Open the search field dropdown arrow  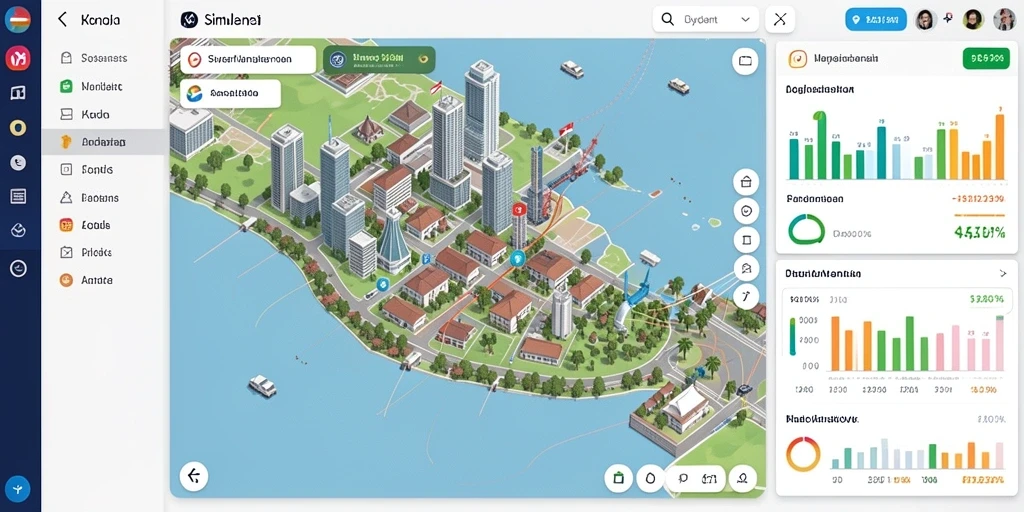coord(746,20)
